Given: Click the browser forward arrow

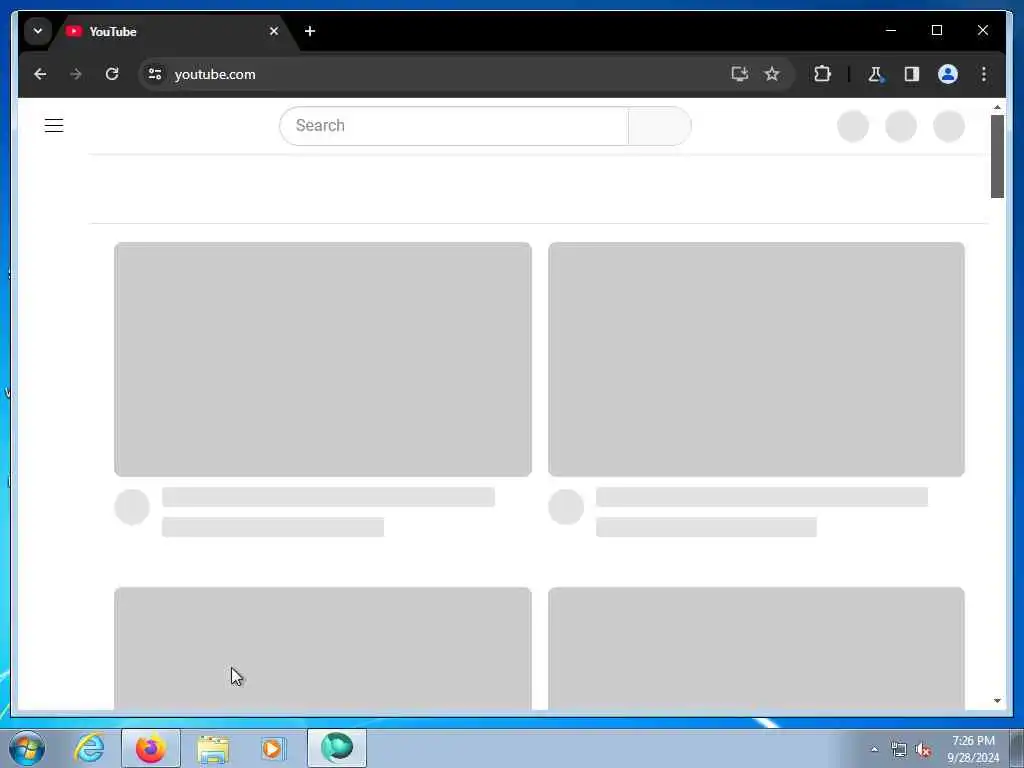Looking at the screenshot, I should pyautogui.click(x=76, y=74).
